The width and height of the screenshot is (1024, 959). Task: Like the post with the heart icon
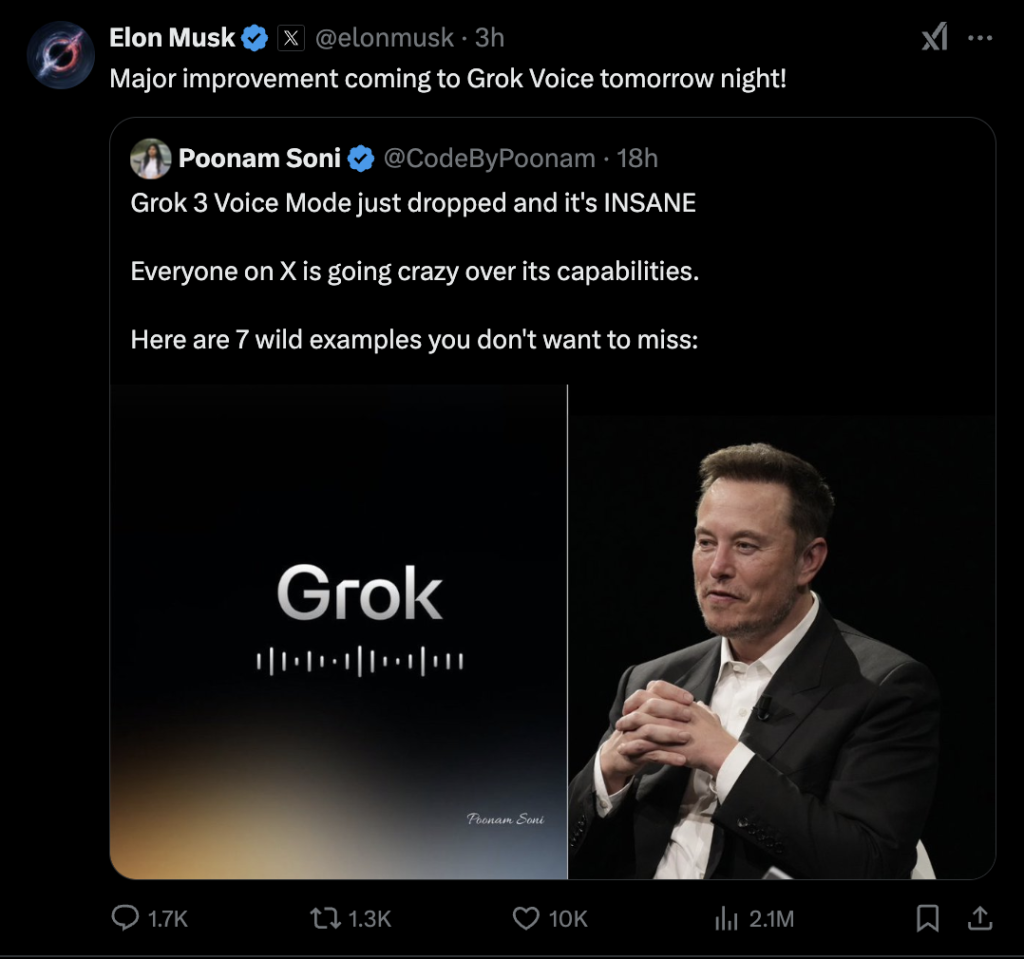[x=526, y=918]
